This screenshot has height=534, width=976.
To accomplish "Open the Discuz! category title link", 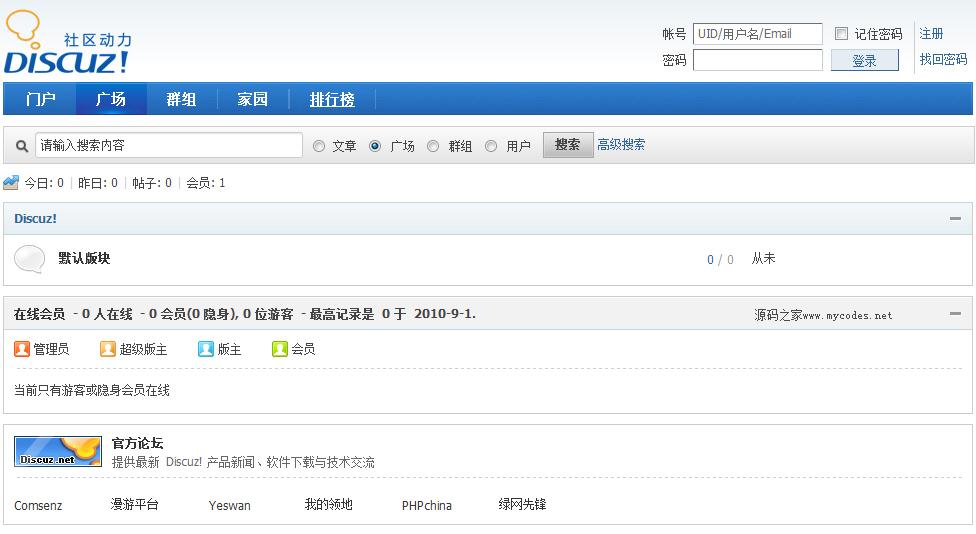I will [35, 218].
